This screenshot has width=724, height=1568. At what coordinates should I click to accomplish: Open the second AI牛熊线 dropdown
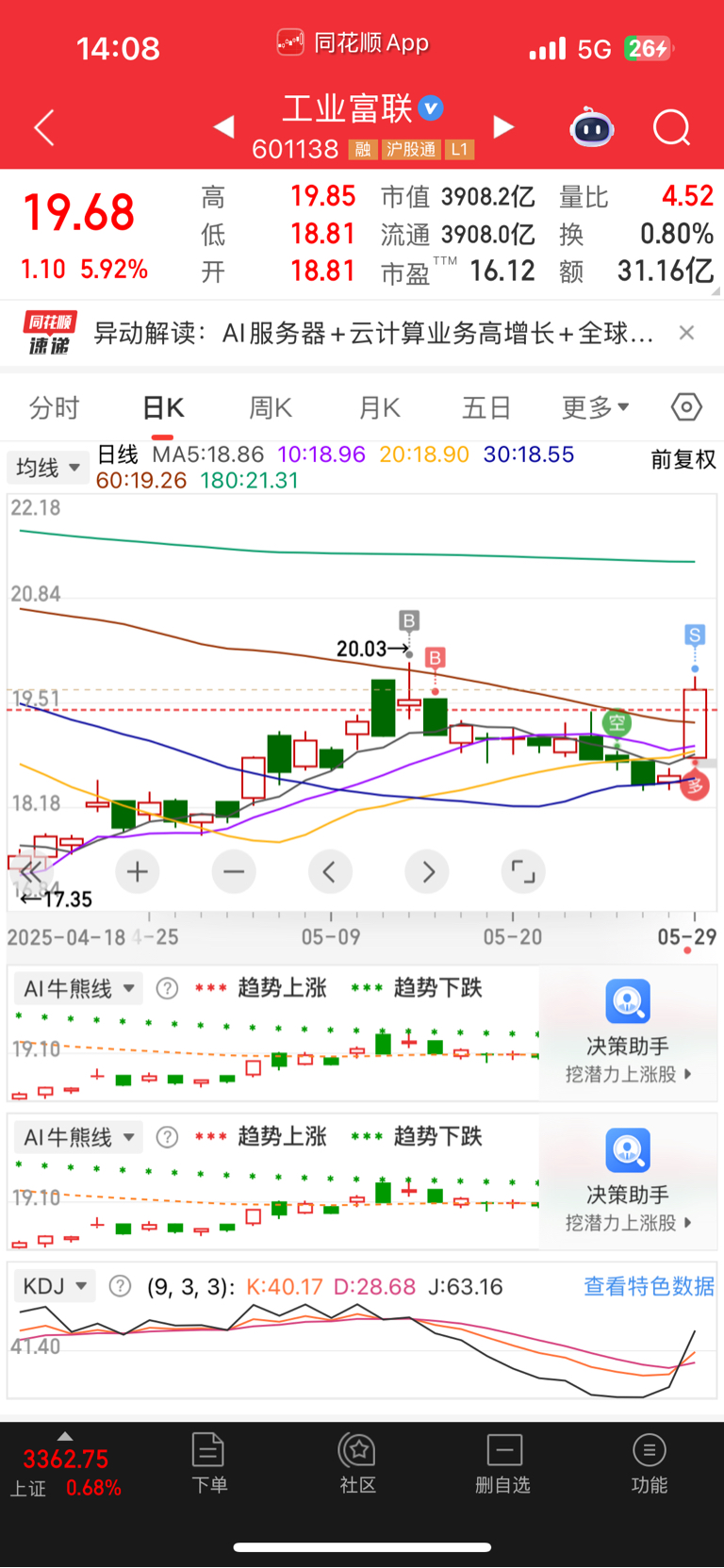(77, 1137)
